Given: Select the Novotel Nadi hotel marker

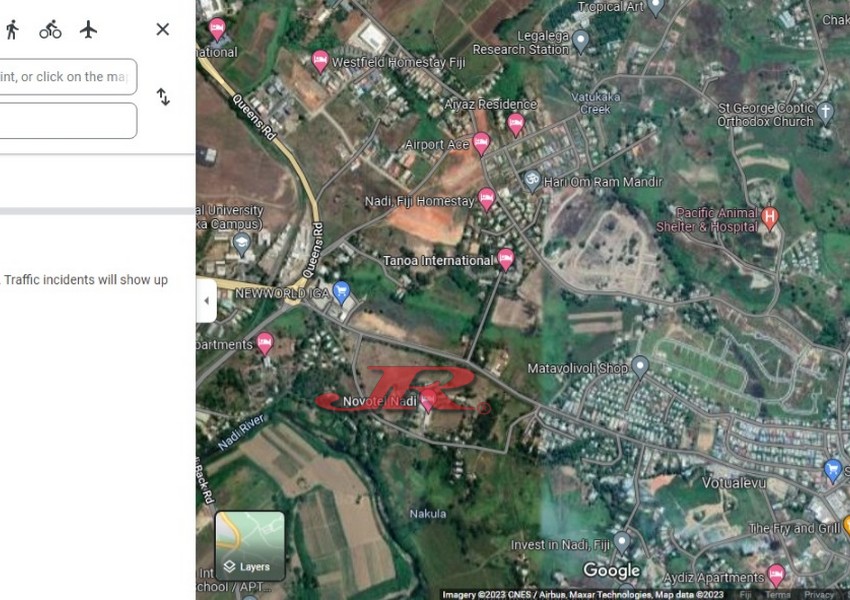Looking at the screenshot, I should pyautogui.click(x=427, y=401).
